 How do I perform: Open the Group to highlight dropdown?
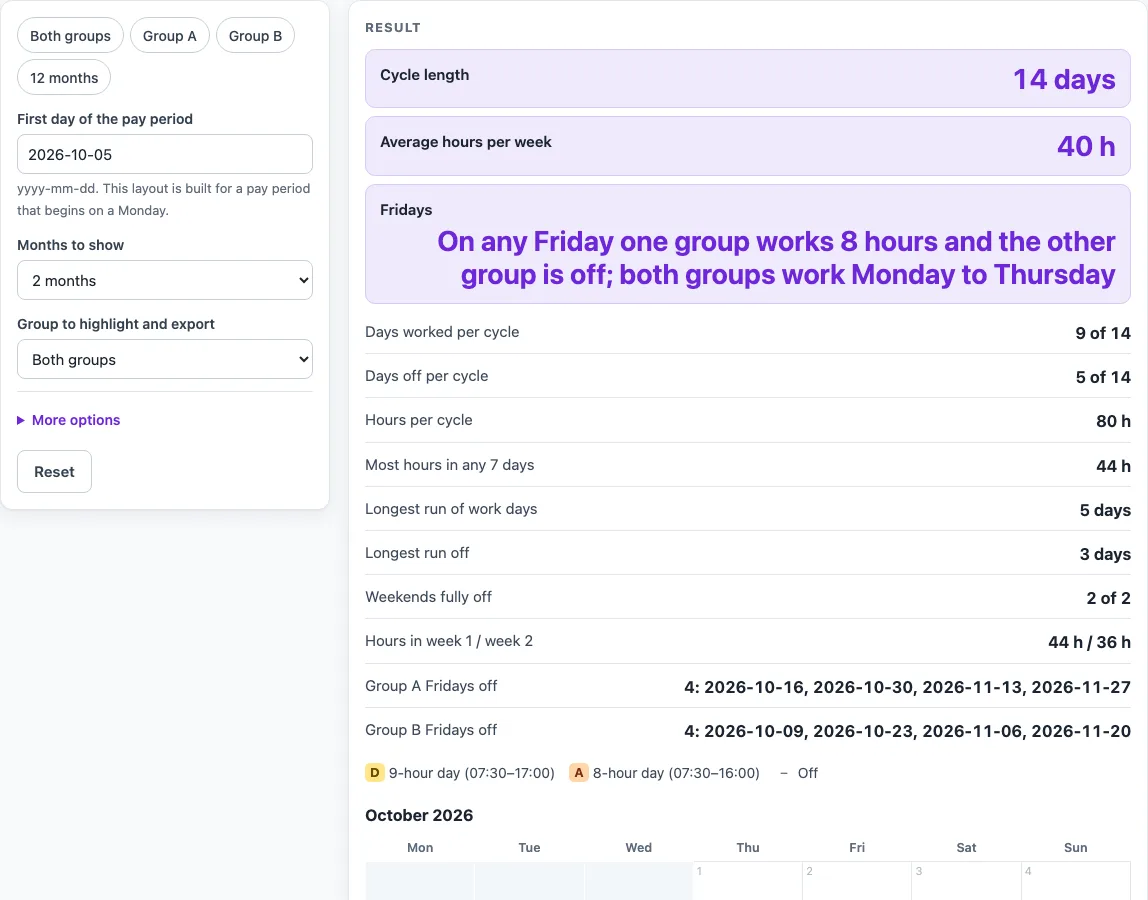[165, 360]
